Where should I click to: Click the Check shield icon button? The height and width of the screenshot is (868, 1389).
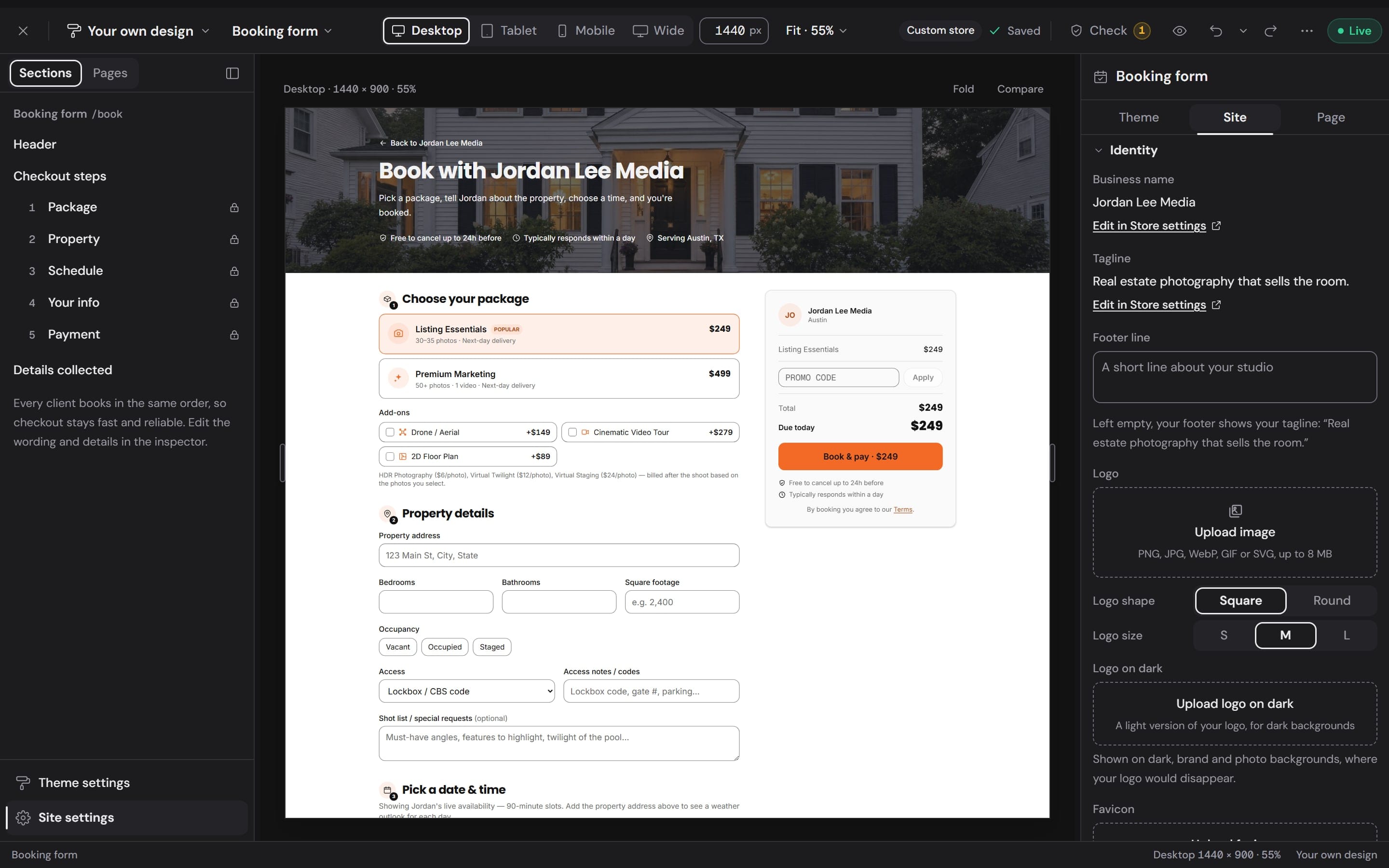click(x=1109, y=31)
